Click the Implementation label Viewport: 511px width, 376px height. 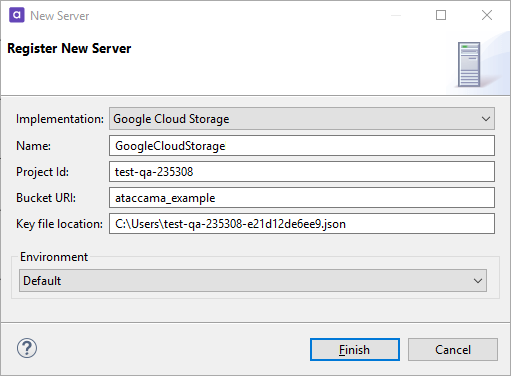(x=60, y=119)
